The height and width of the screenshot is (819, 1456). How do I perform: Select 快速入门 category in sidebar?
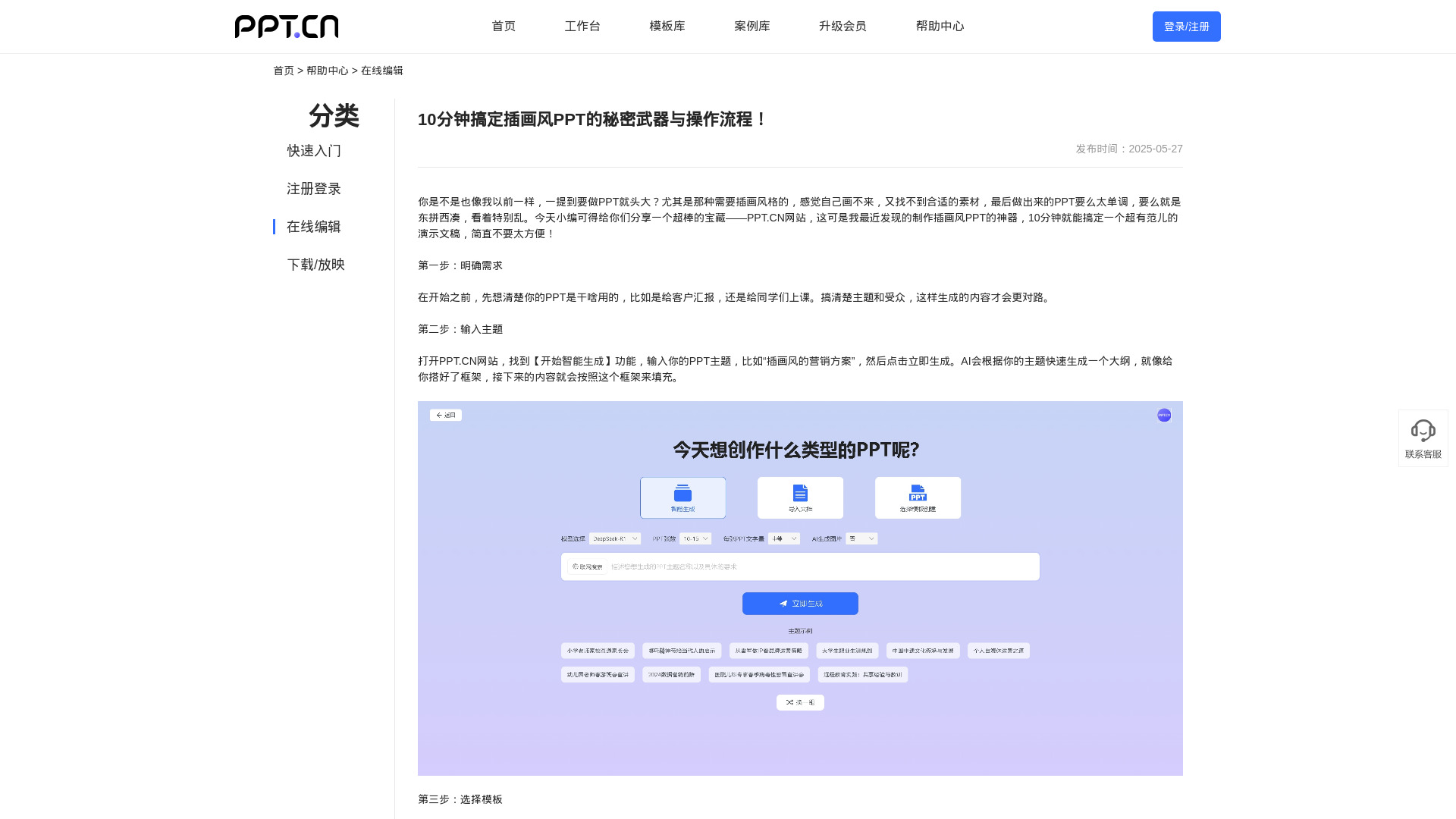(x=314, y=151)
